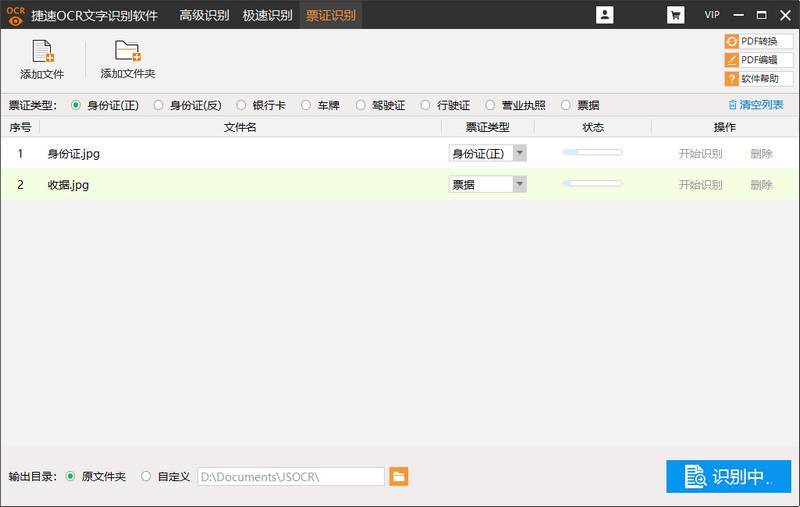Image resolution: width=800 pixels, height=507 pixels.
Task: Click the 添加文件 add file icon
Action: point(42,51)
